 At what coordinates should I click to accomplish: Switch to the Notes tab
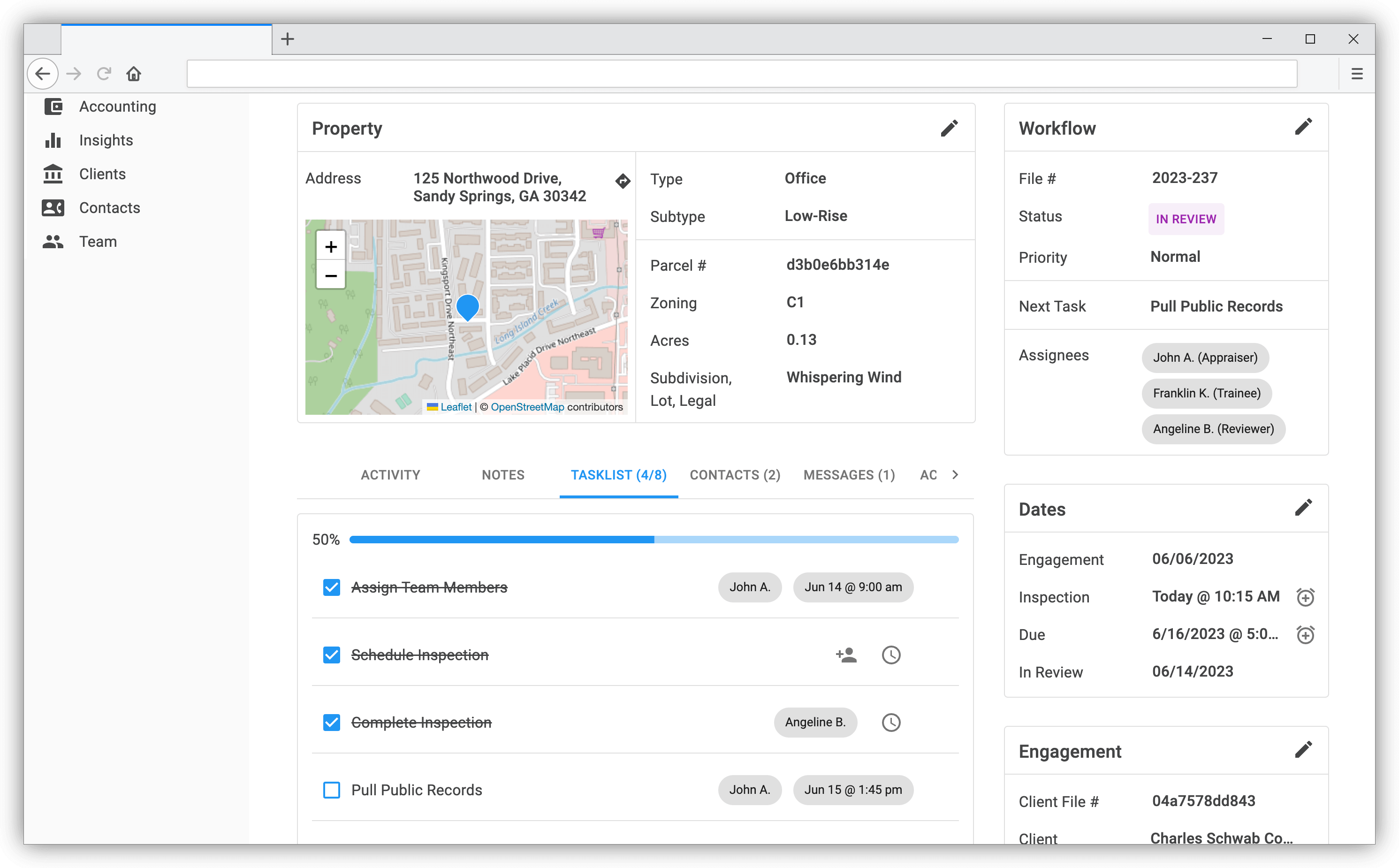click(503, 475)
